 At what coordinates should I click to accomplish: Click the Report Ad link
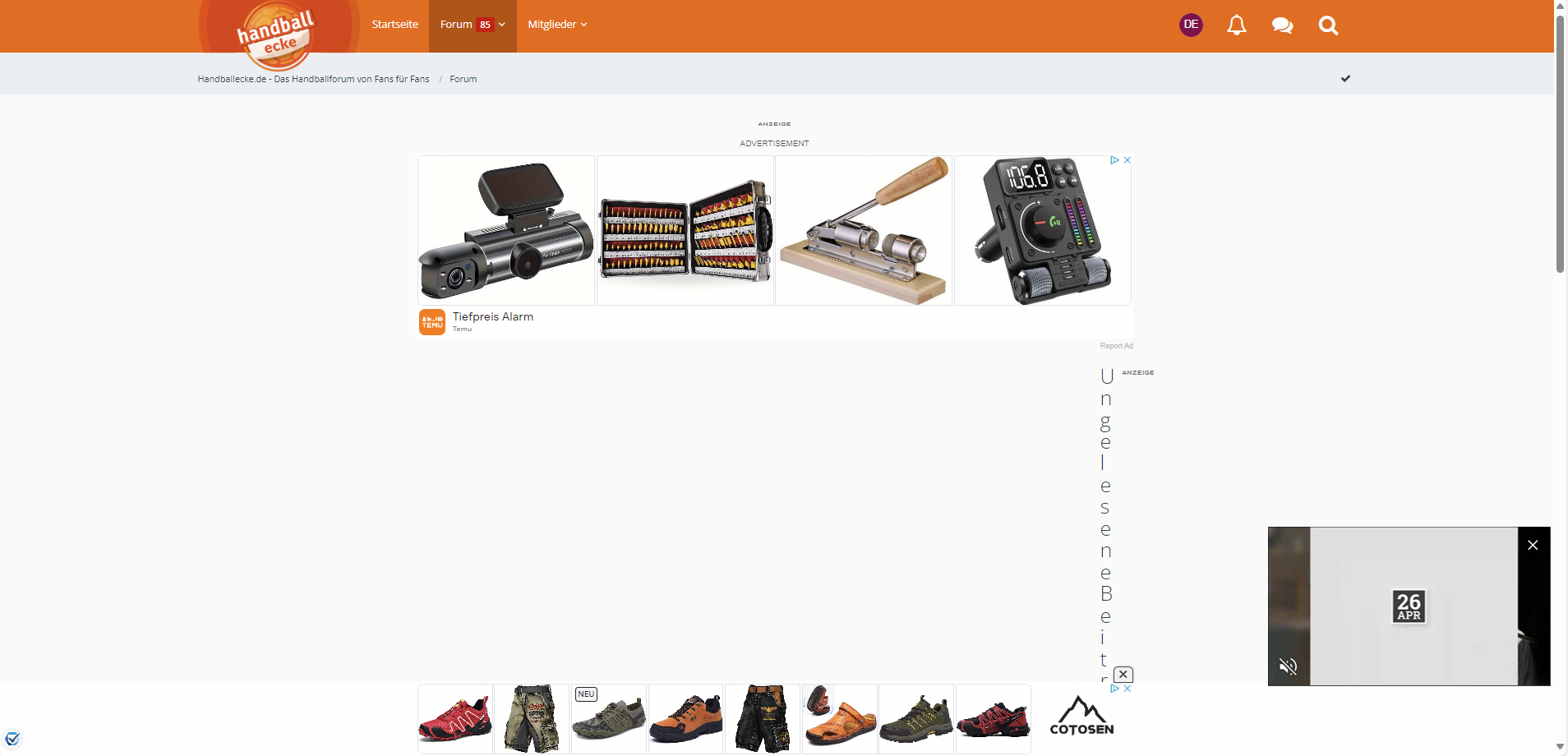coord(1116,346)
